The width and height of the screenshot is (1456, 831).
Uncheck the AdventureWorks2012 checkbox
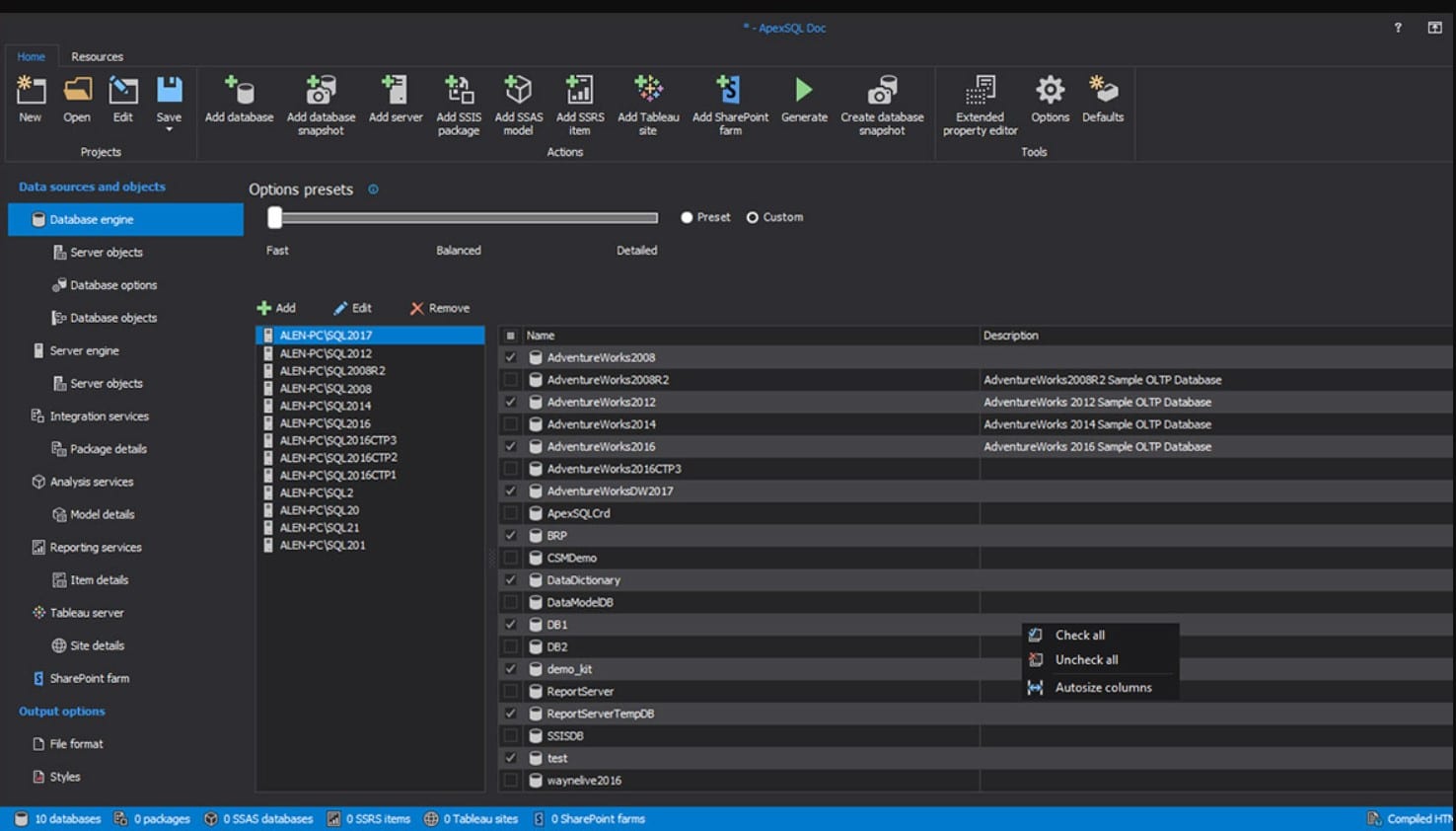[510, 402]
